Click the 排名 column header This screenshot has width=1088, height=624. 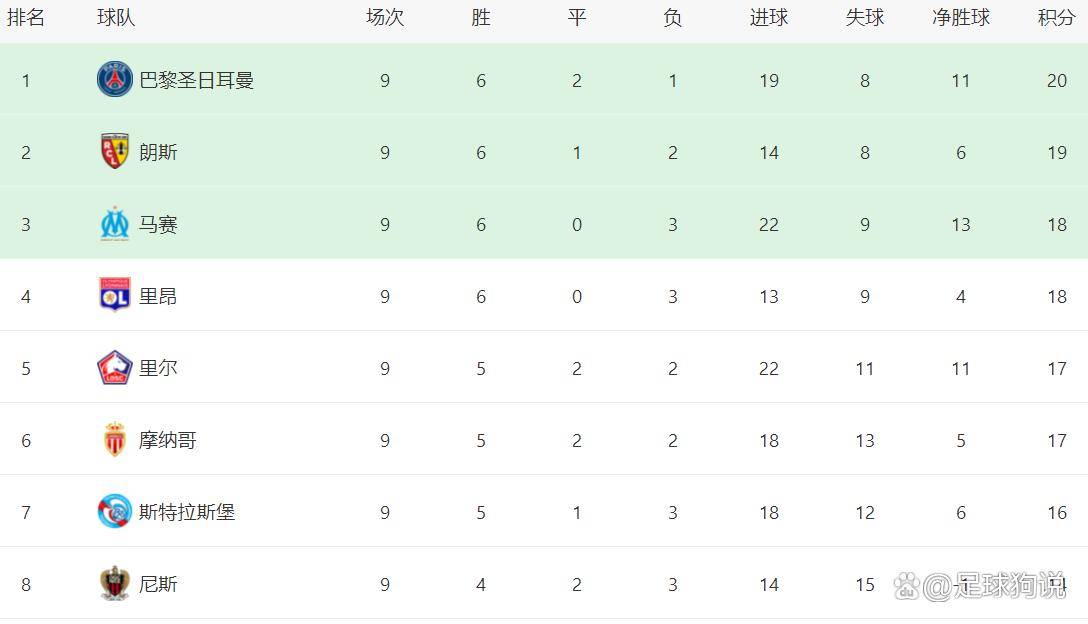pos(26,18)
